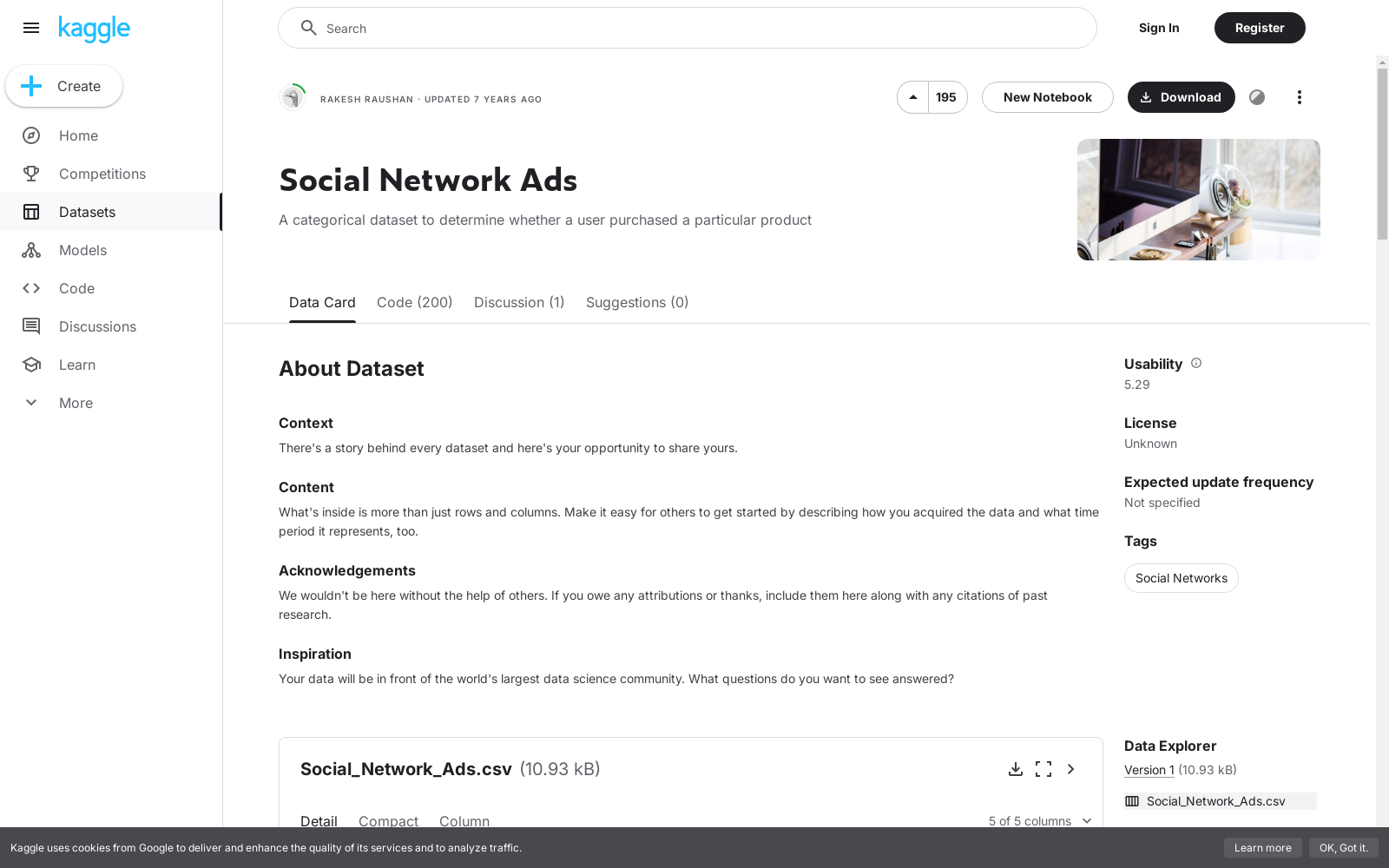The width and height of the screenshot is (1389, 868).
Task: Click the Create button
Action: click(63, 86)
